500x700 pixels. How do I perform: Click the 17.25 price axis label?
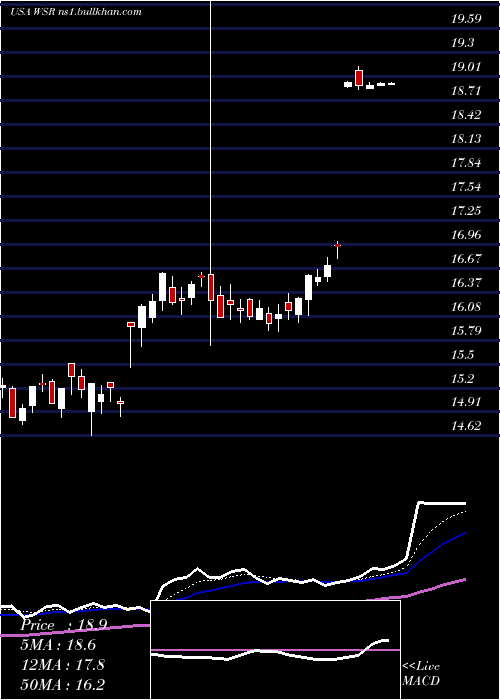466,211
